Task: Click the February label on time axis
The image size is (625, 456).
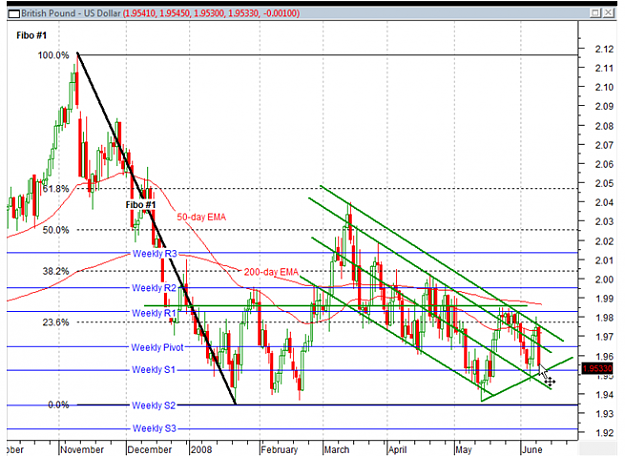Action: [279, 450]
